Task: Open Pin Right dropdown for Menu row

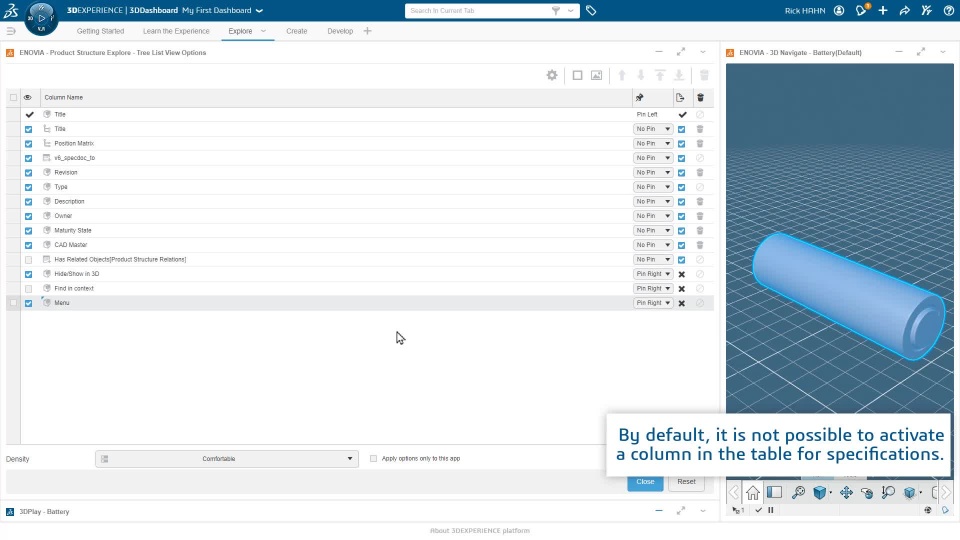Action: tap(653, 303)
